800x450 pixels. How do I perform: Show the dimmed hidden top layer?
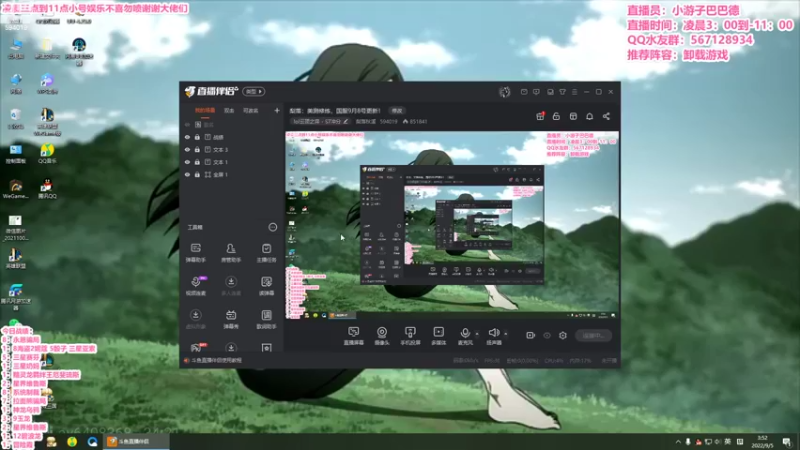(187, 124)
